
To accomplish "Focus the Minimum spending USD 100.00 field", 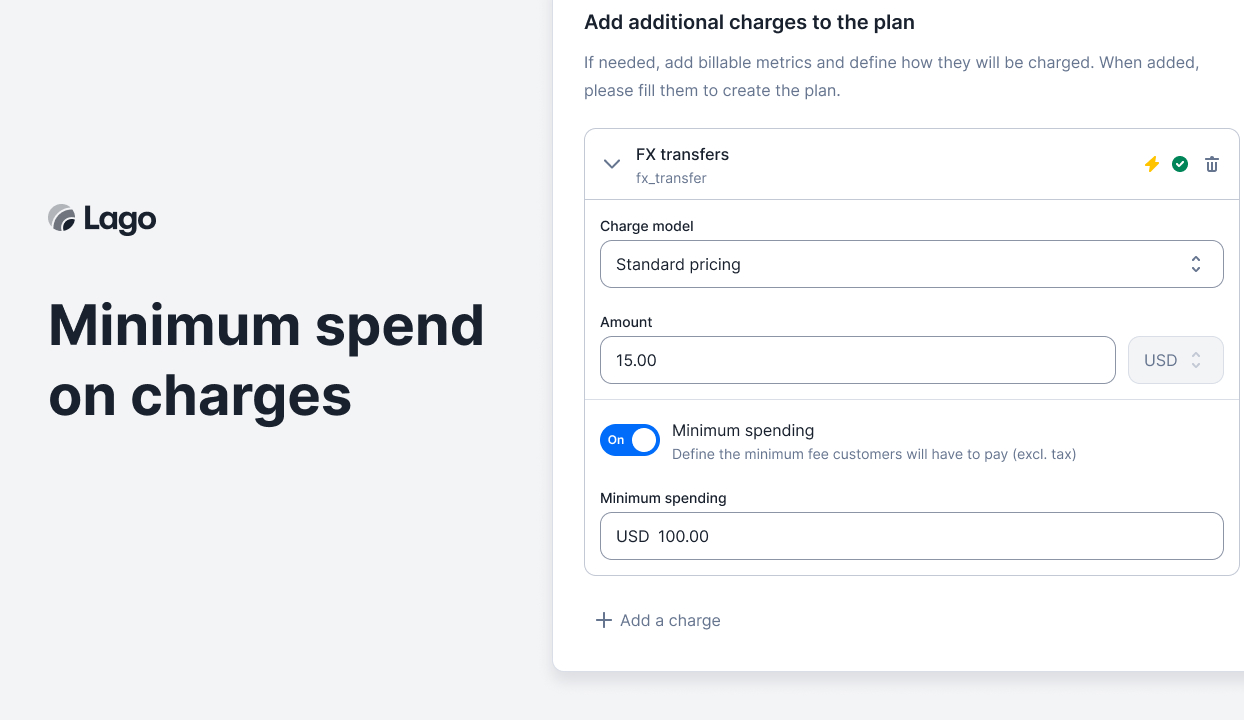I will click(x=911, y=536).
